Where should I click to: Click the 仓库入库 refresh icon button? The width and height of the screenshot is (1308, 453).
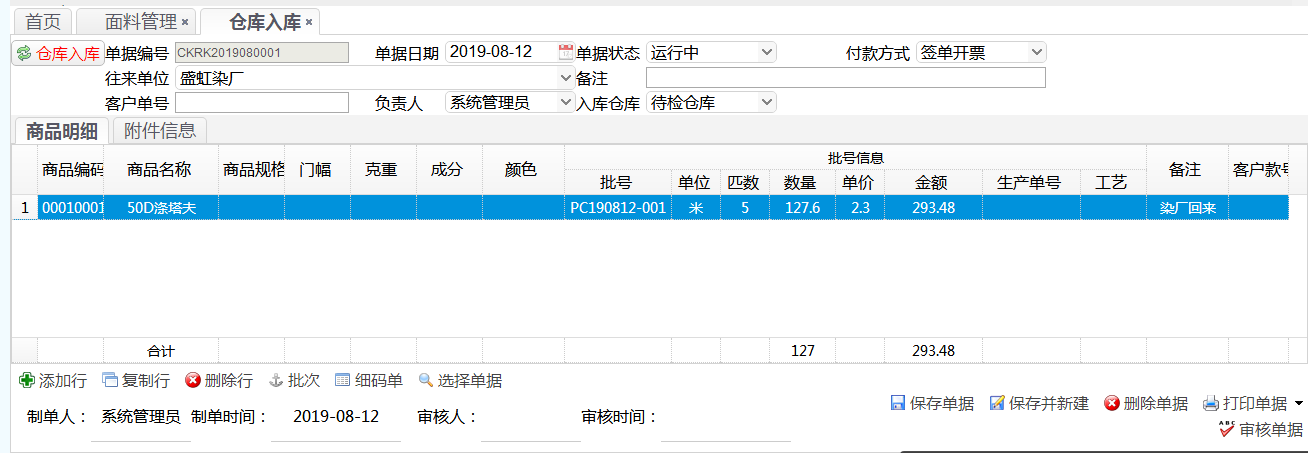pyautogui.click(x=58, y=53)
